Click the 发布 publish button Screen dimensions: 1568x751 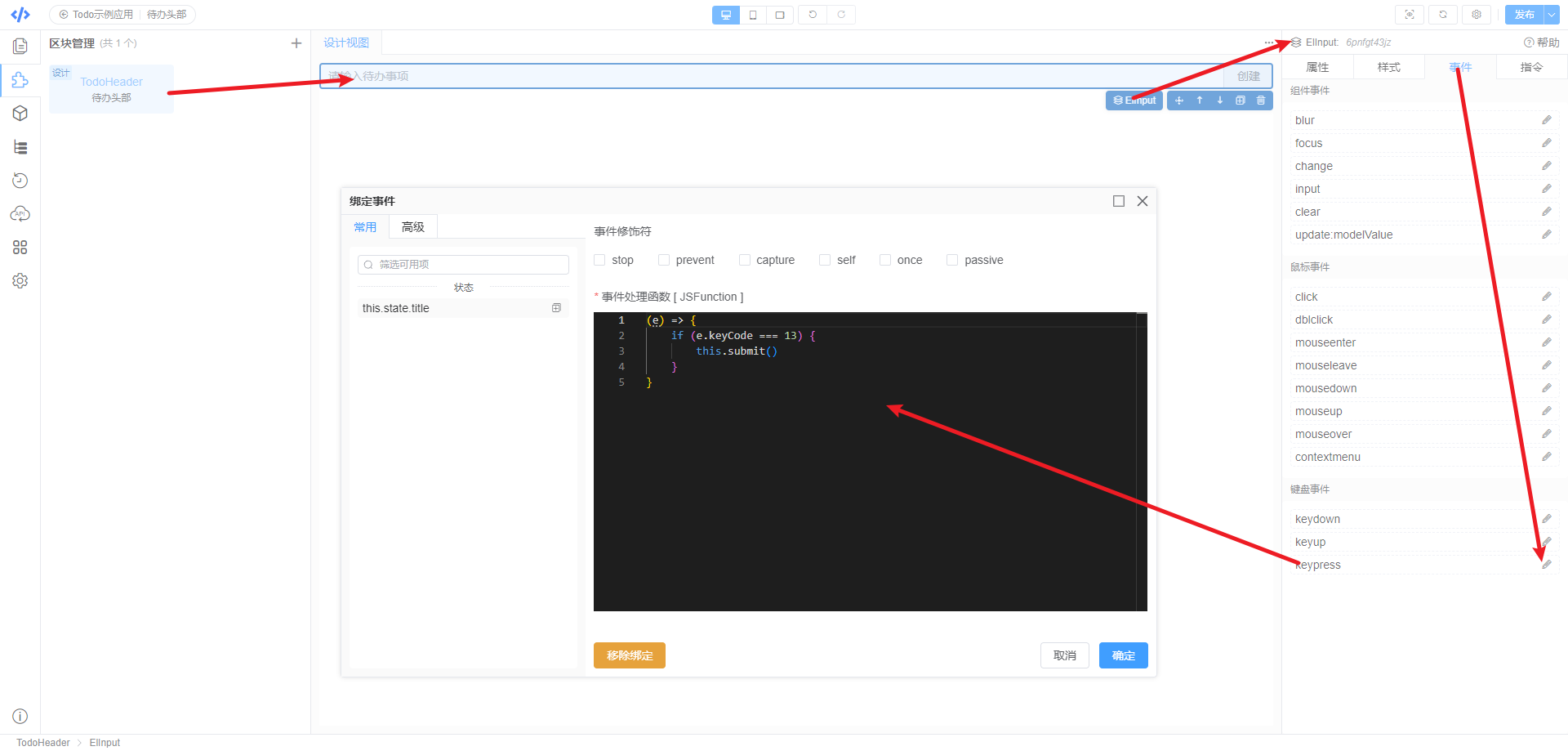coord(1524,15)
